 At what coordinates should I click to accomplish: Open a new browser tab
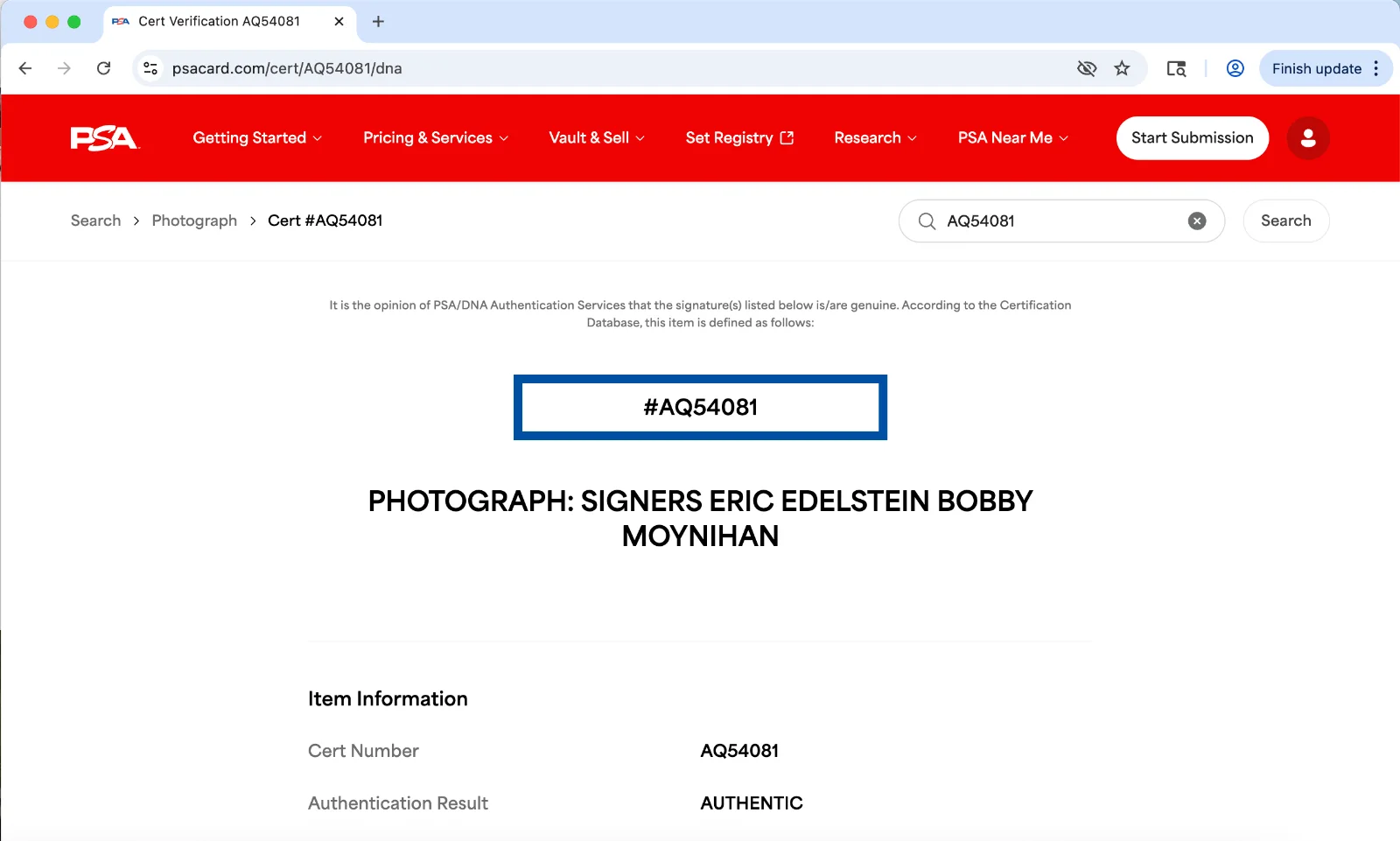click(x=378, y=21)
